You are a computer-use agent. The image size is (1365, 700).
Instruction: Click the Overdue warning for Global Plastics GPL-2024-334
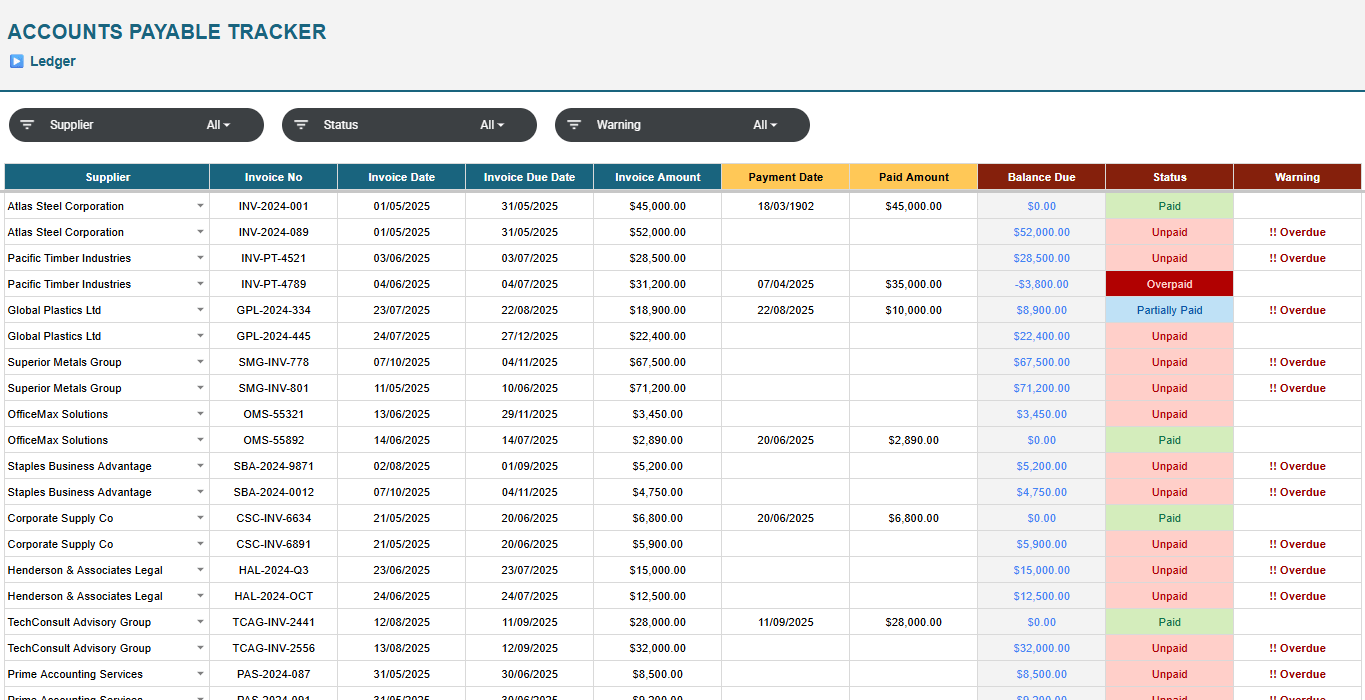pos(1297,310)
